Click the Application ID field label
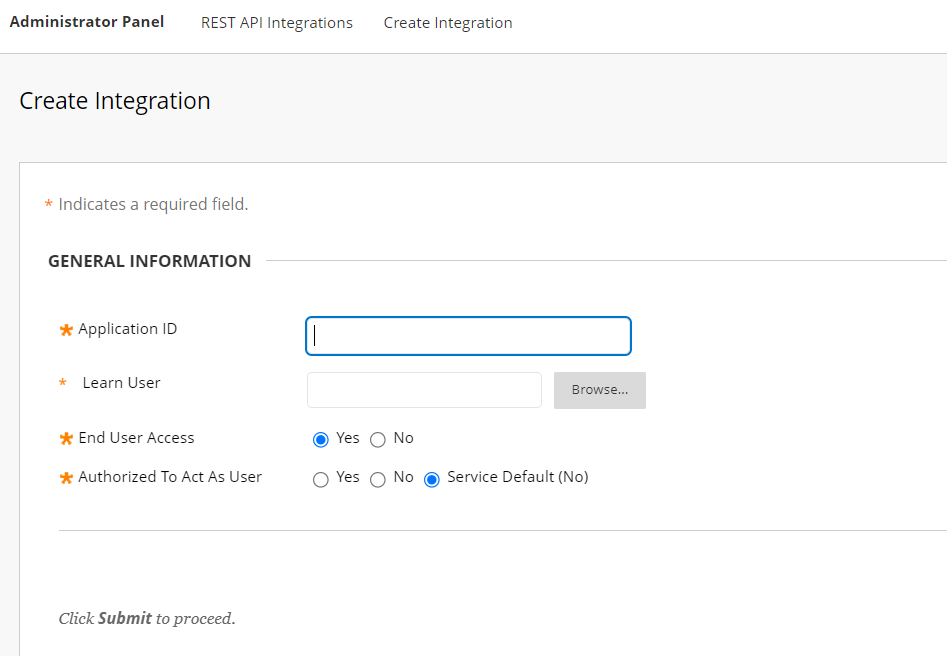The height and width of the screenshot is (656, 947). click(127, 329)
